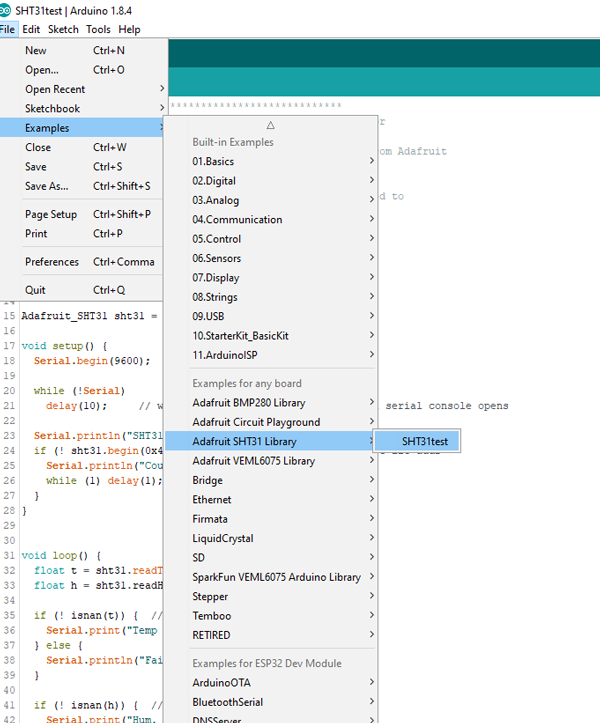Select Adafruit SHT31 Library entry

pos(271,441)
